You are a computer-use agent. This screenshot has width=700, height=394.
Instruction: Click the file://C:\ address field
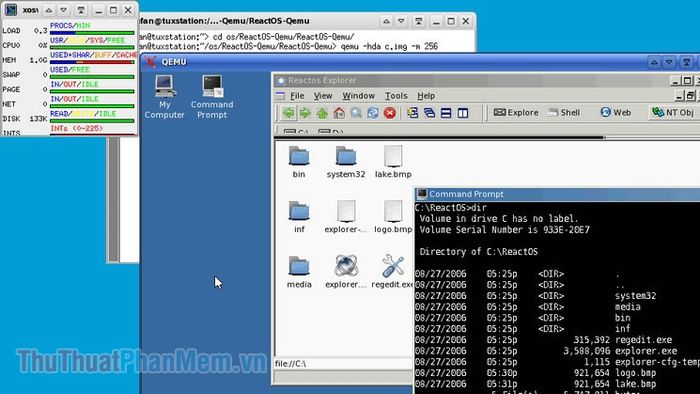coord(344,364)
